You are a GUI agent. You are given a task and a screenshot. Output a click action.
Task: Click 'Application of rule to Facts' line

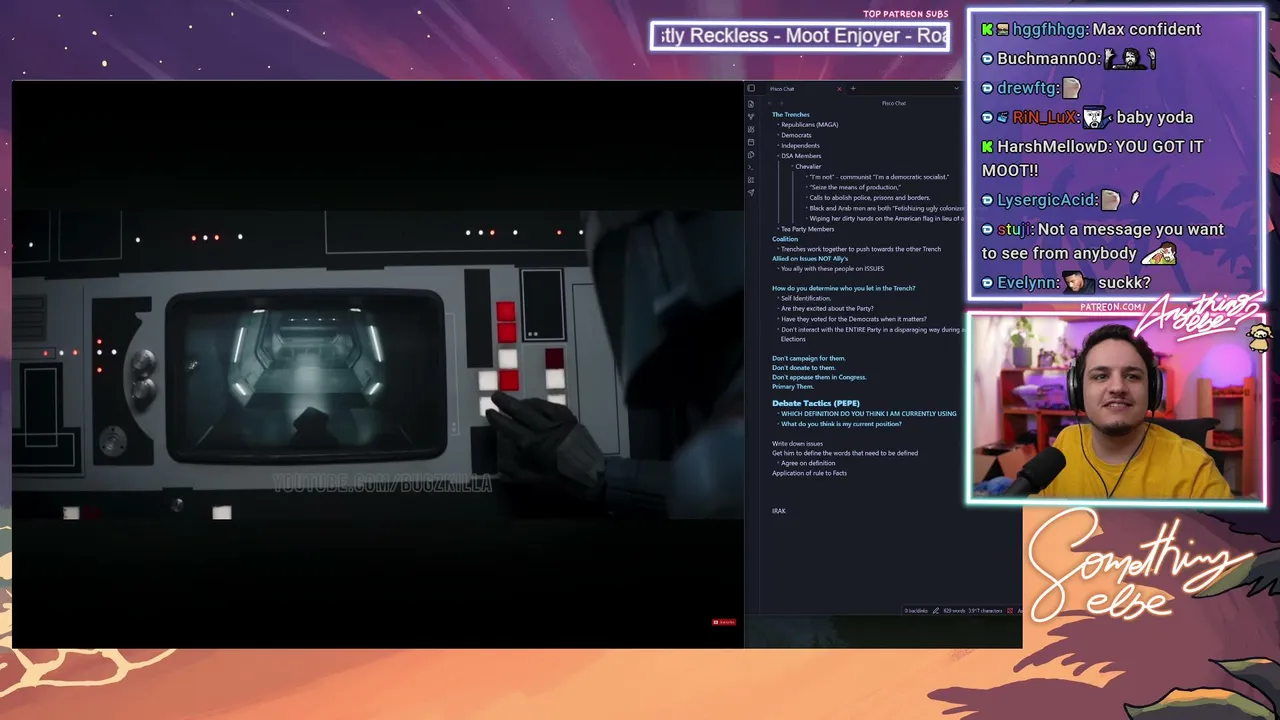pos(809,473)
